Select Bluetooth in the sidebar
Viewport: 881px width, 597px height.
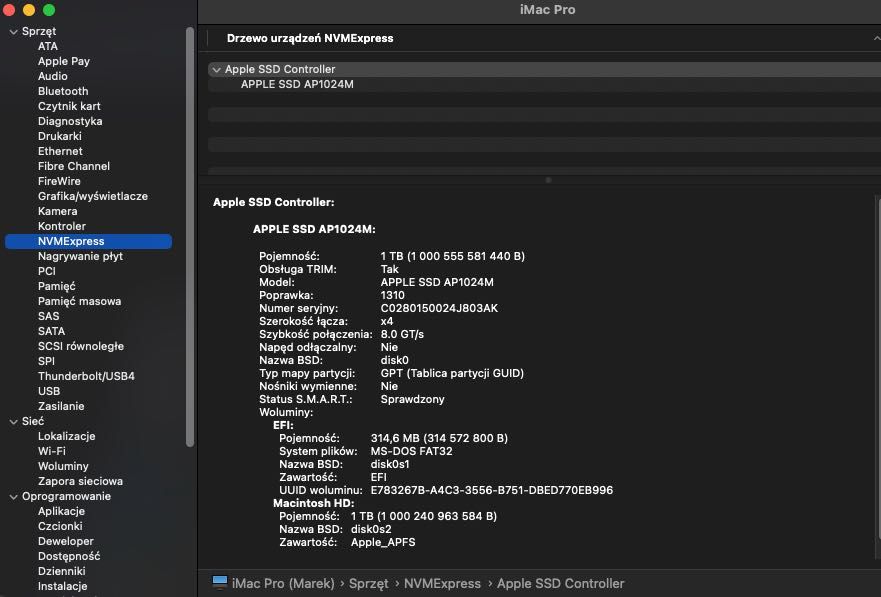tap(63, 91)
